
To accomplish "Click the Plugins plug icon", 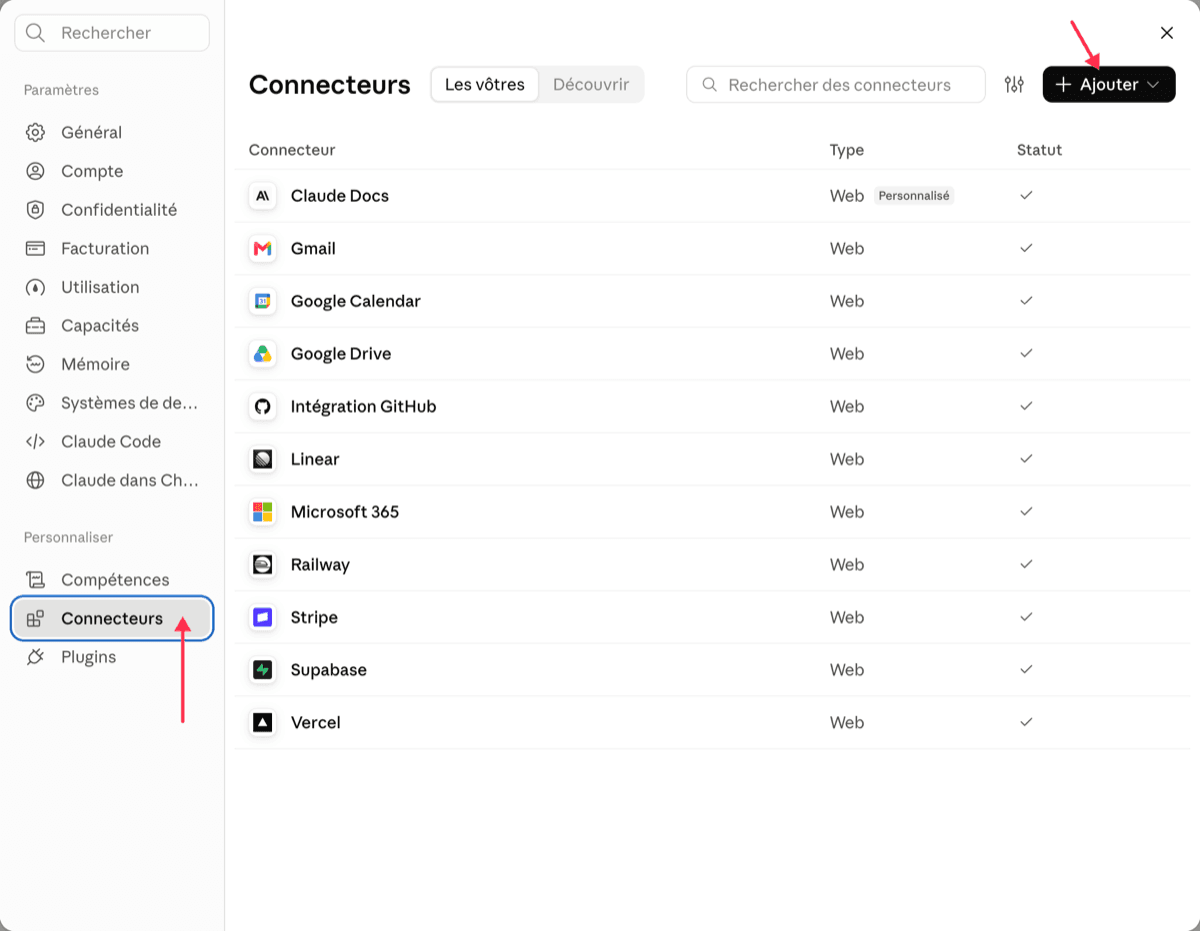I will coord(35,657).
